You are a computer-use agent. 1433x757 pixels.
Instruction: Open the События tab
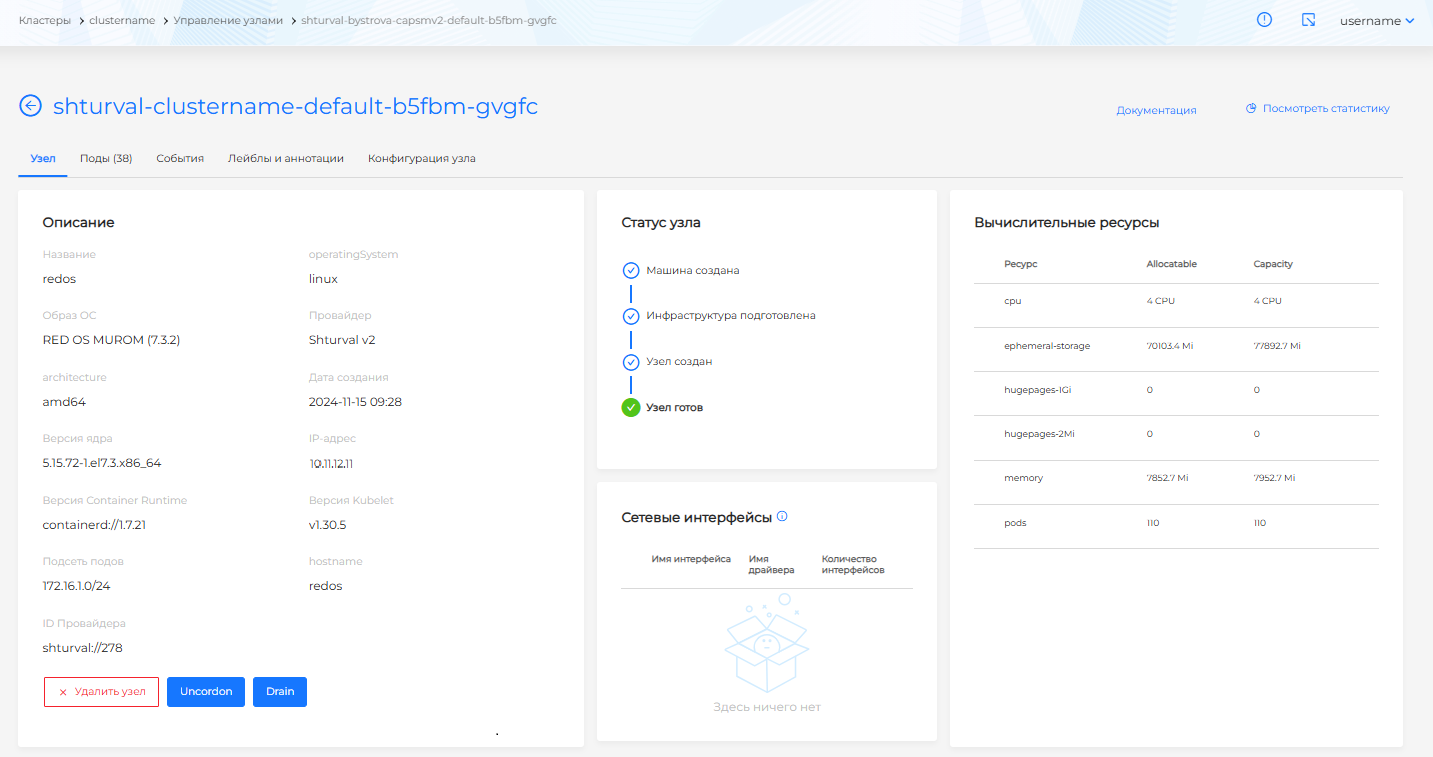180,158
